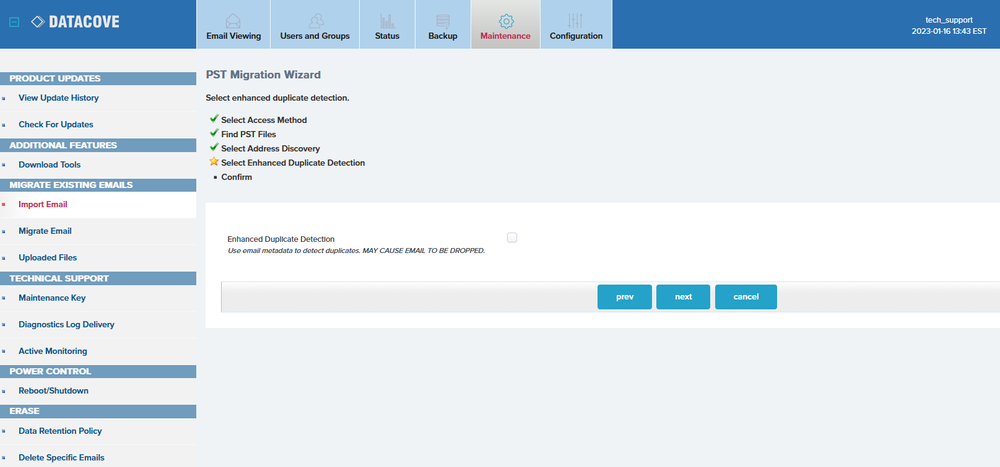Screen dimensions: 1000x467
Task: Go to Download Tools
Action: click(x=50, y=165)
